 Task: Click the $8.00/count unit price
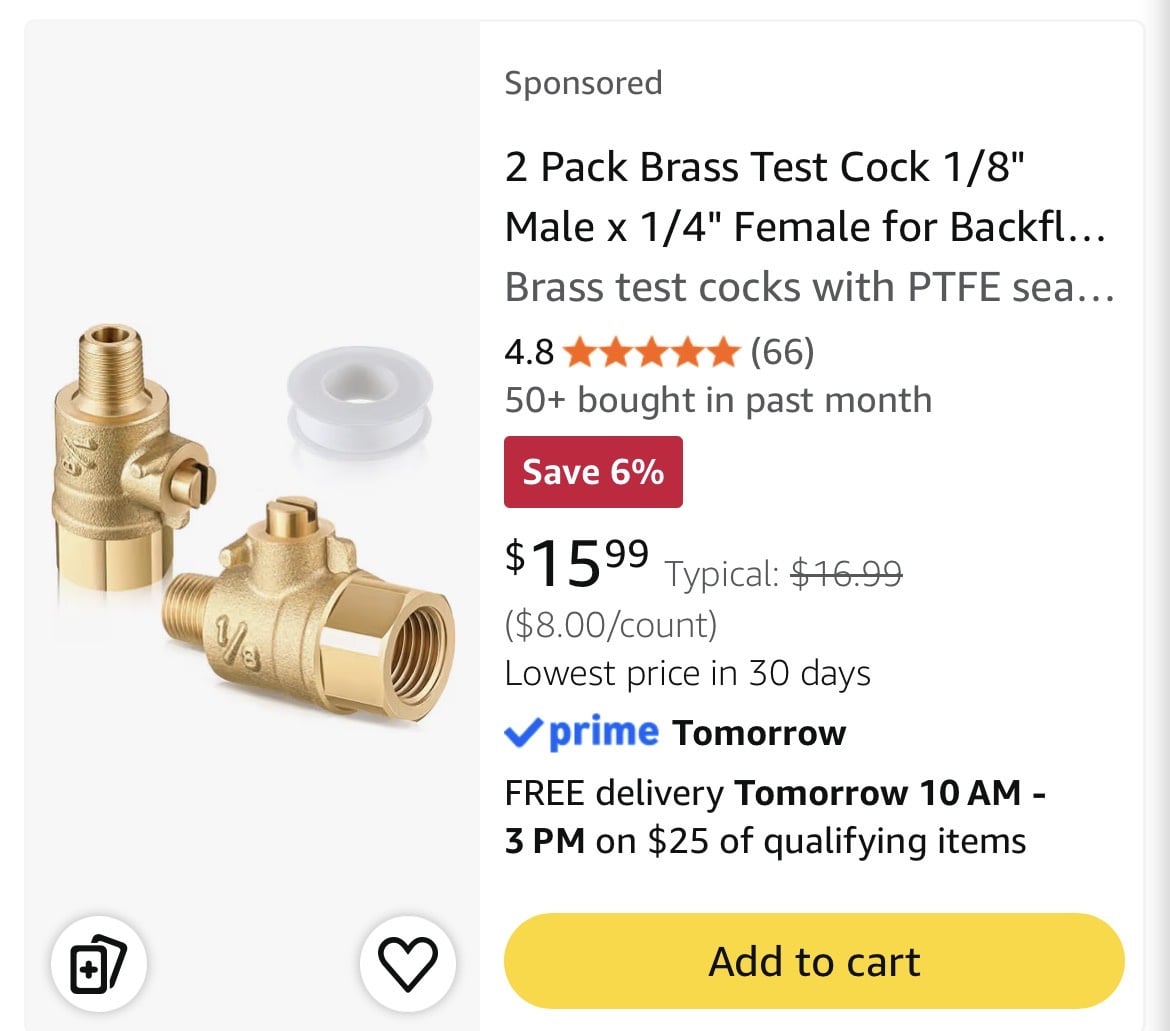[611, 624]
